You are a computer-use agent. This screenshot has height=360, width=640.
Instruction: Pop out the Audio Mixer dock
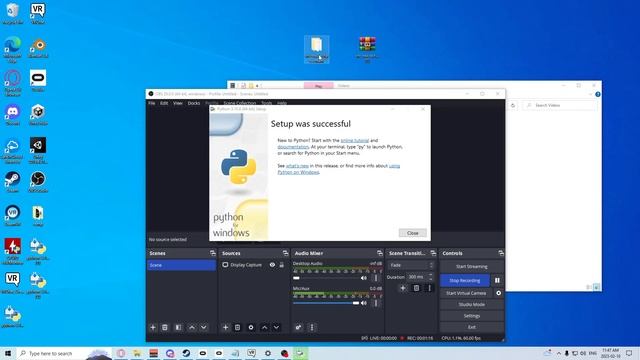tap(380, 253)
